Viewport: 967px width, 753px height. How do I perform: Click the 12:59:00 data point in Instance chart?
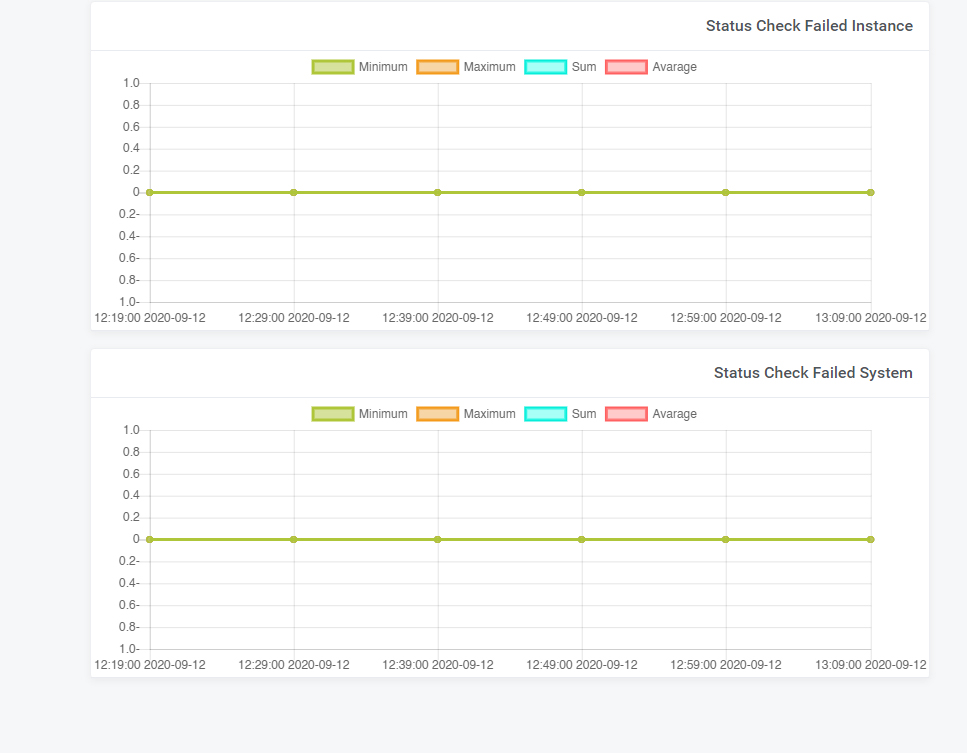click(726, 192)
